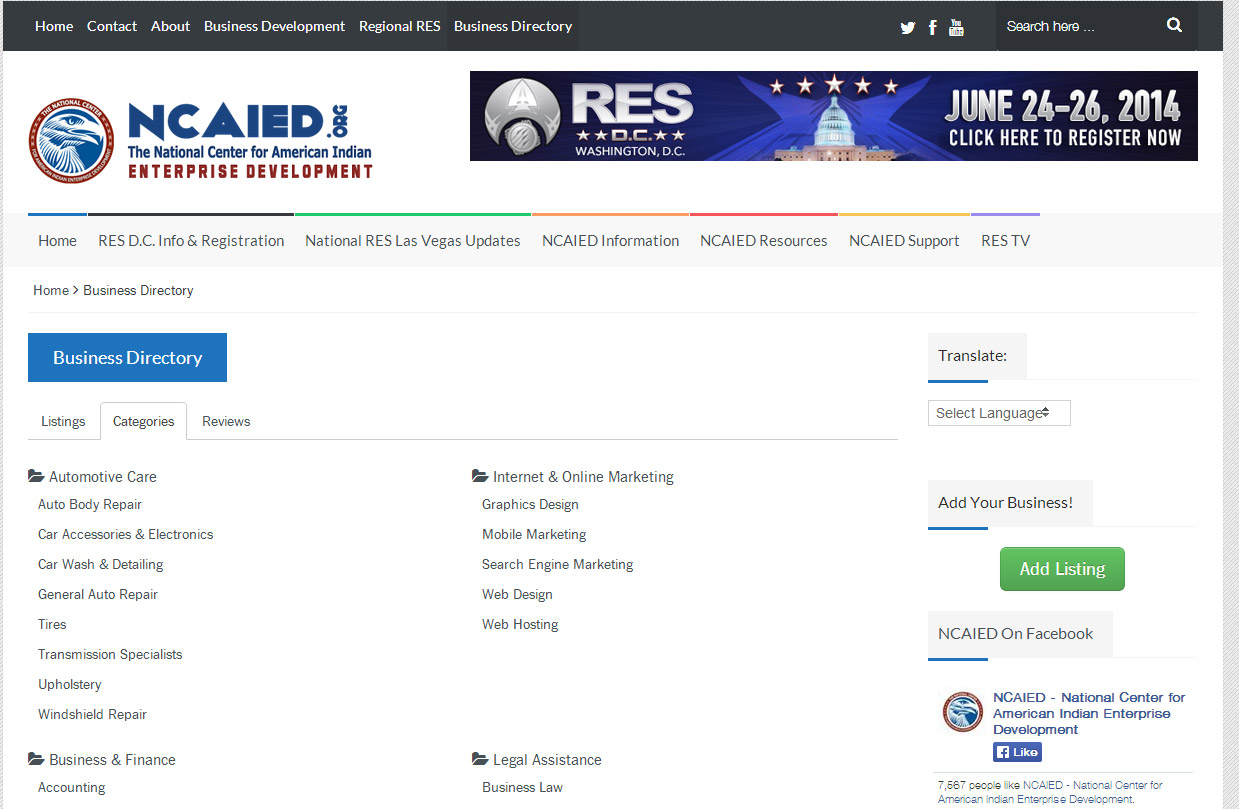
Task: Open the YouTube icon in top bar
Action: click(956, 27)
